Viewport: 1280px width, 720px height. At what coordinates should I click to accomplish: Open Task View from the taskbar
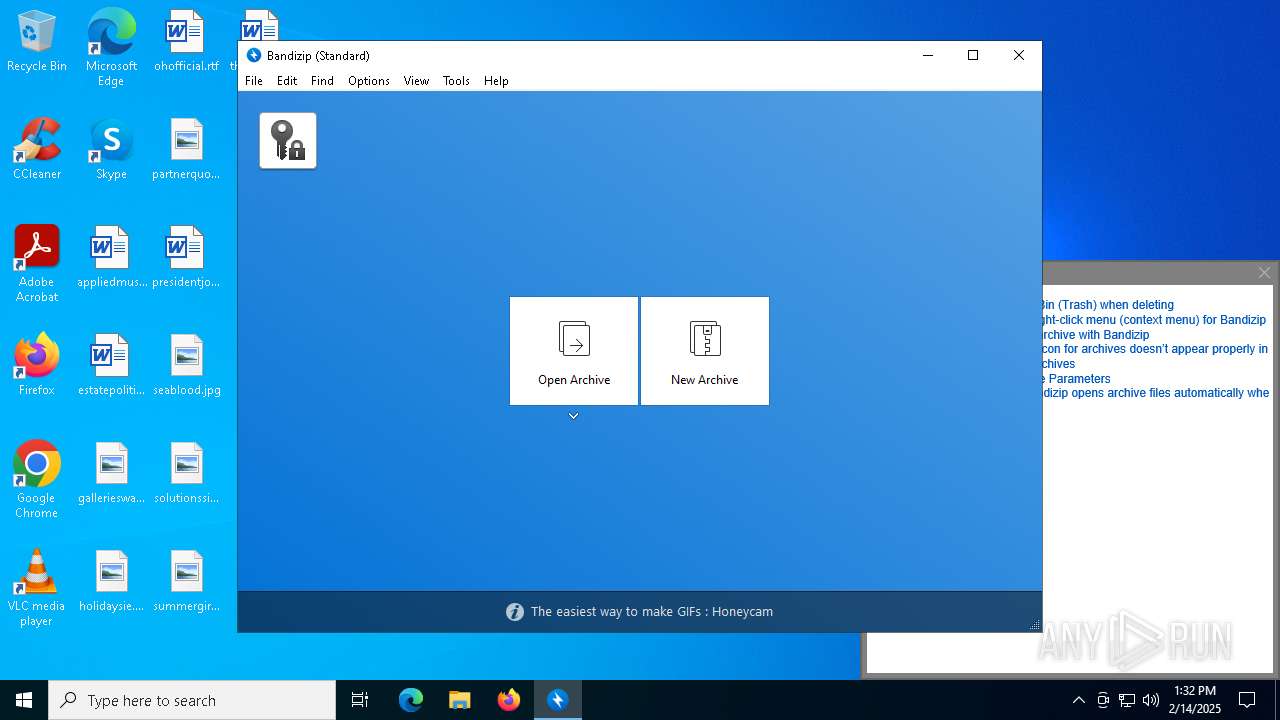tap(360, 700)
